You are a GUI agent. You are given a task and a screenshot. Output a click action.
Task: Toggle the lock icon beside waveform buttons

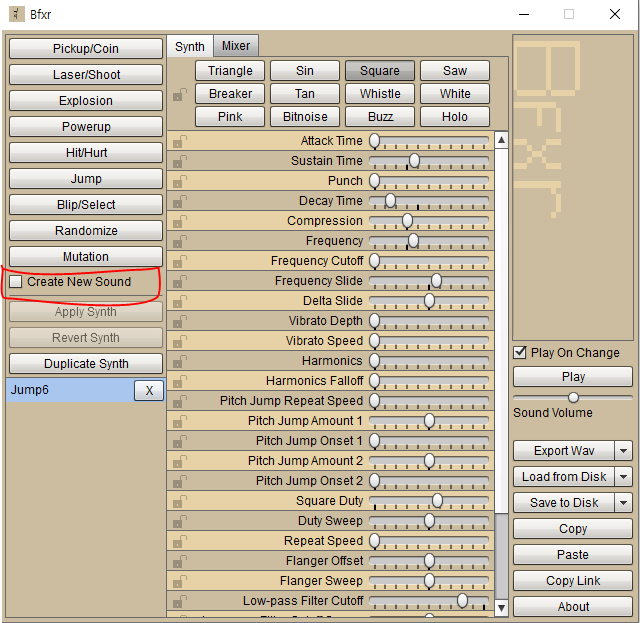(x=180, y=94)
